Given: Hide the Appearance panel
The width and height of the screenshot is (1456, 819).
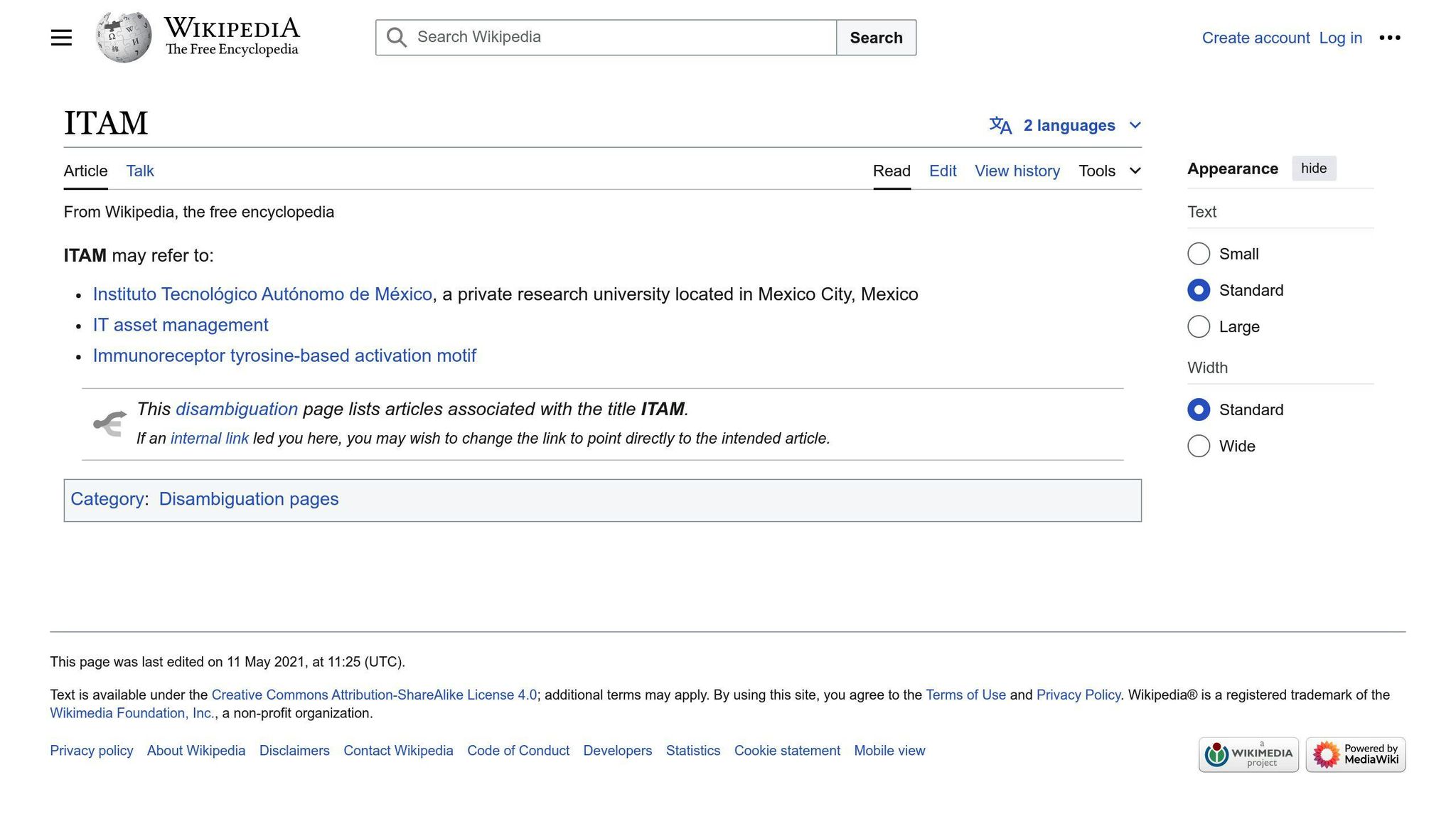Looking at the screenshot, I should (x=1314, y=168).
